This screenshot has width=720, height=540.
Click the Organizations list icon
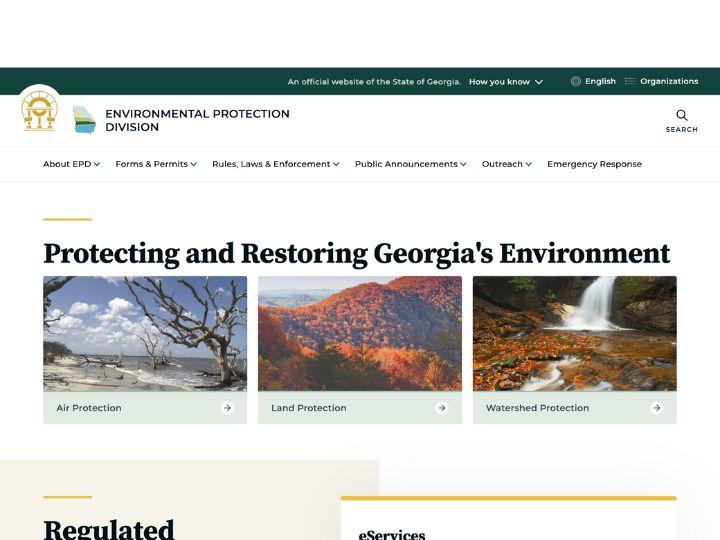tap(630, 81)
